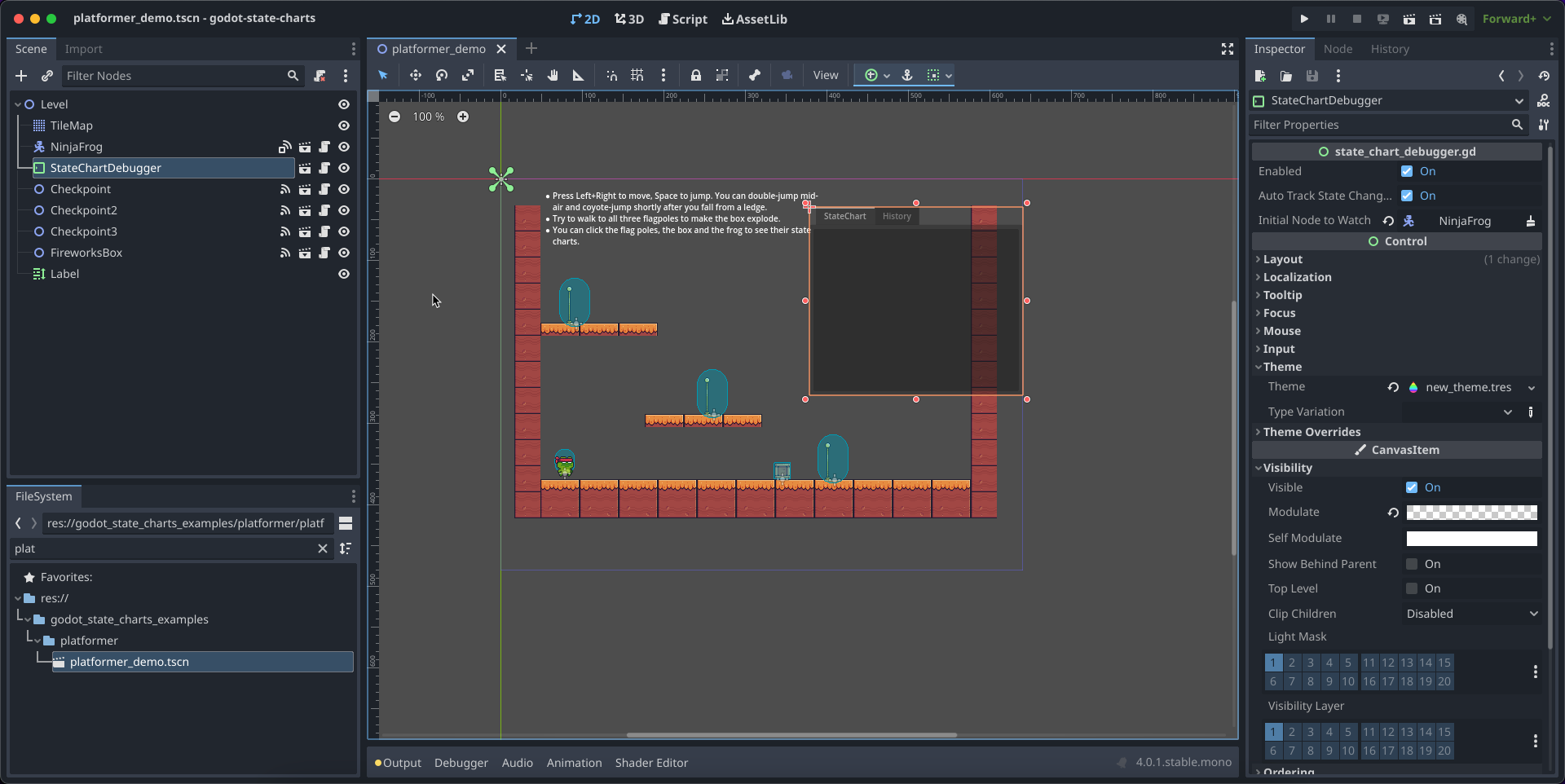Toggle Grid Snap in canvas toolbar
Screen dimensions: 1565x784
(637, 75)
